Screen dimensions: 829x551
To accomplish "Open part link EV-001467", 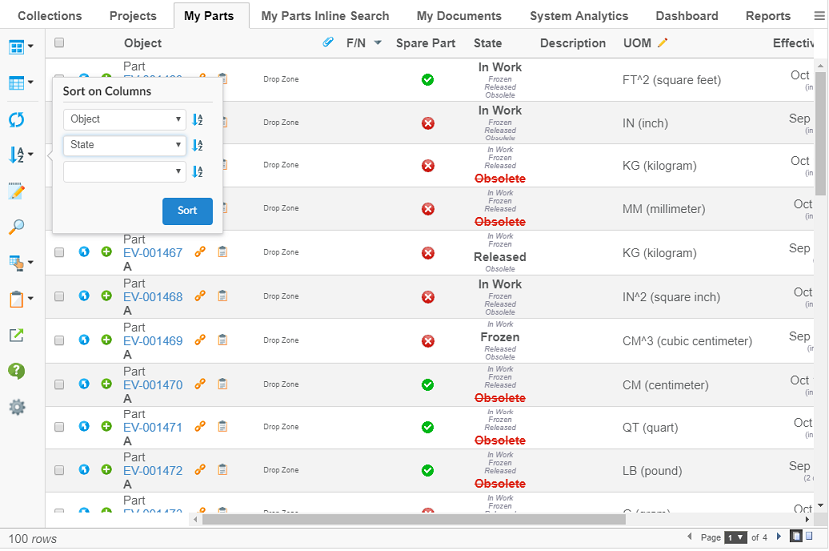I will [x=153, y=253].
